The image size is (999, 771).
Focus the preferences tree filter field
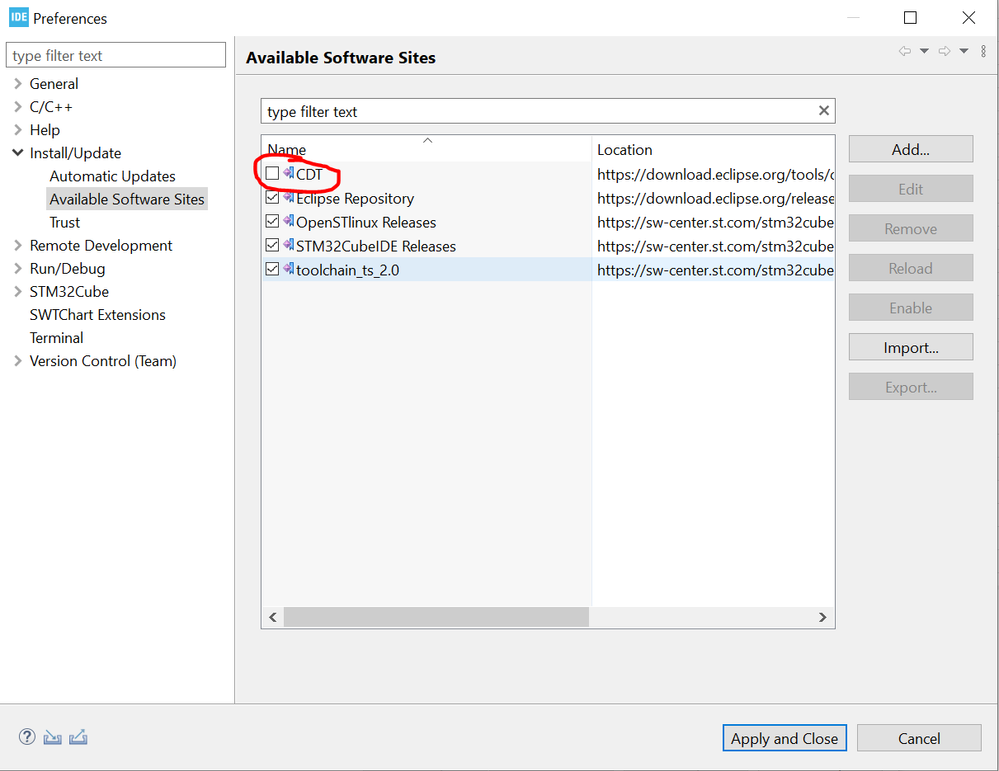pos(116,55)
